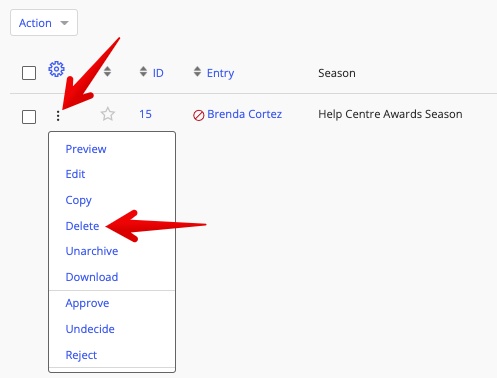Select Download in the row menu
This screenshot has height=378, width=497.
92,277
